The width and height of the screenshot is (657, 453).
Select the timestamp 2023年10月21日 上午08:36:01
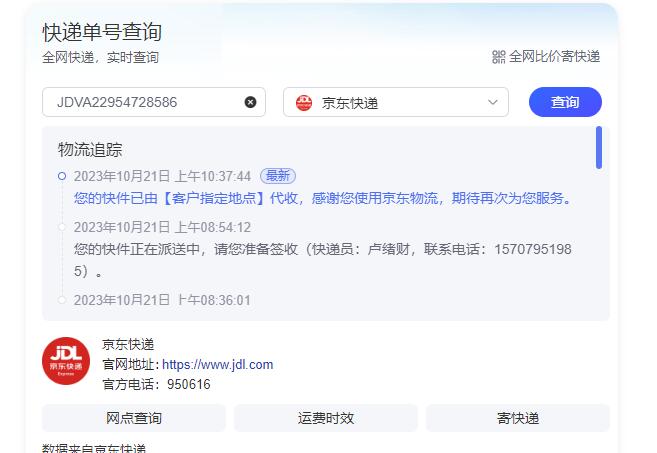click(x=162, y=300)
